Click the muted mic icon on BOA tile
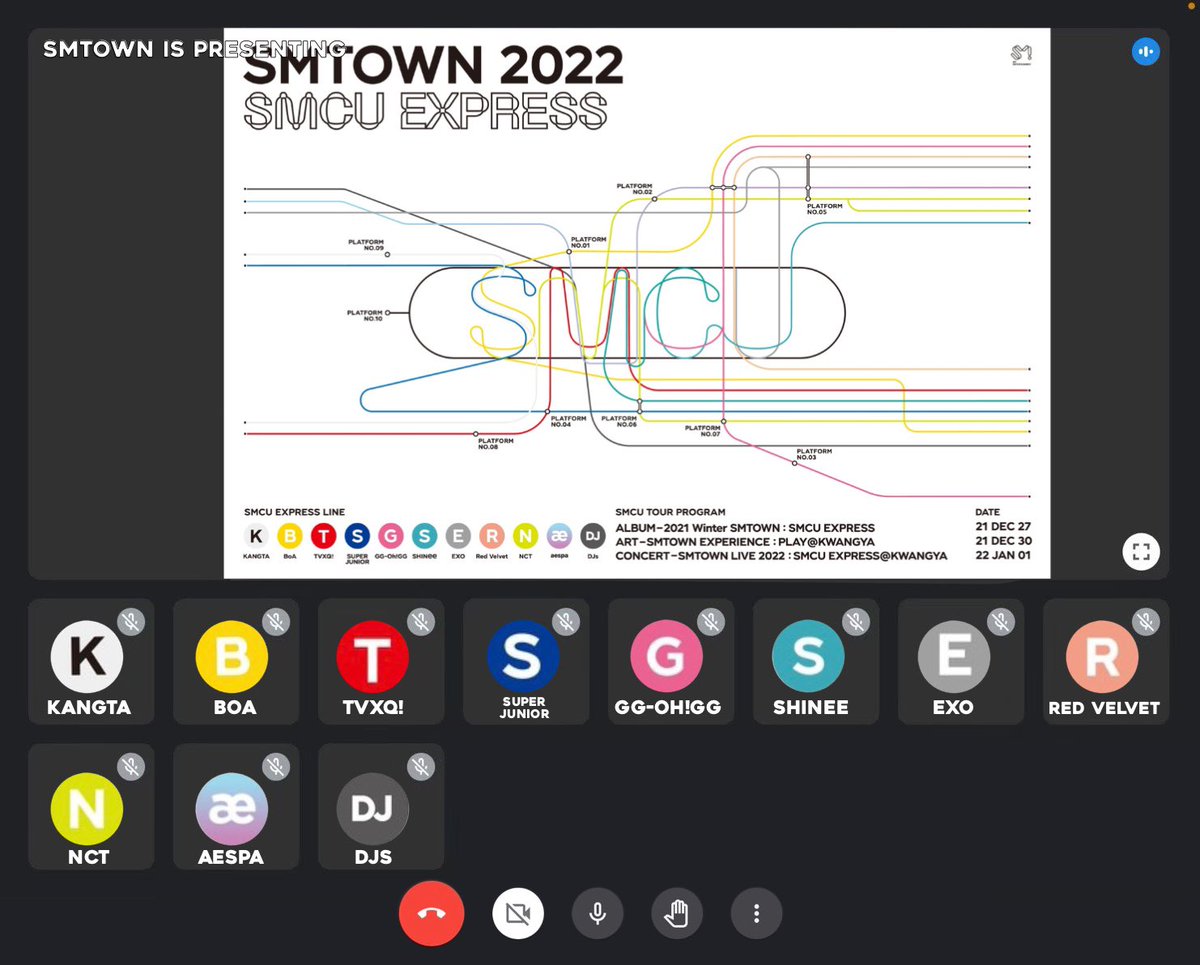The height and width of the screenshot is (965, 1200). 276,622
